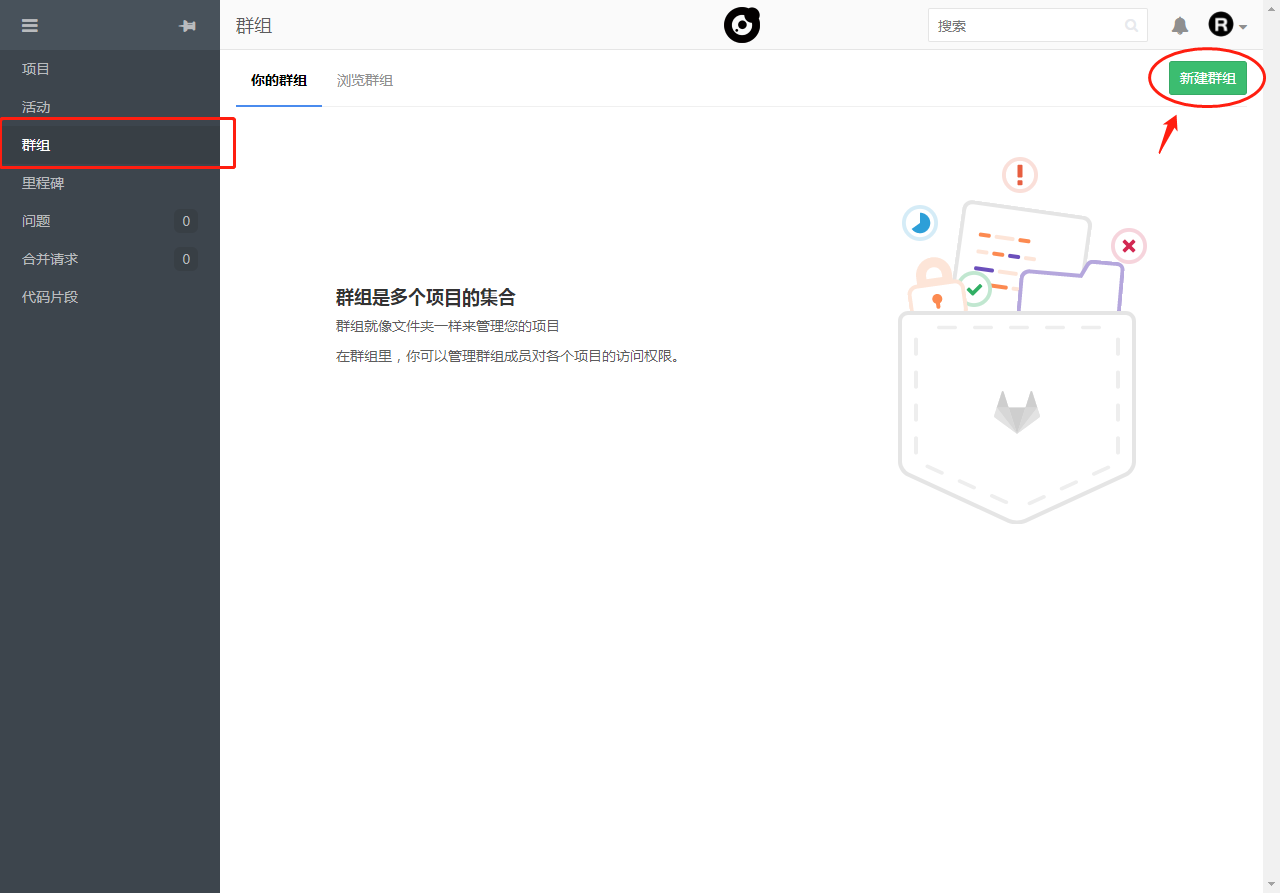Viewport: 1280px width, 893px height.
Task: Click the 新建群组 green button
Action: 1208,78
